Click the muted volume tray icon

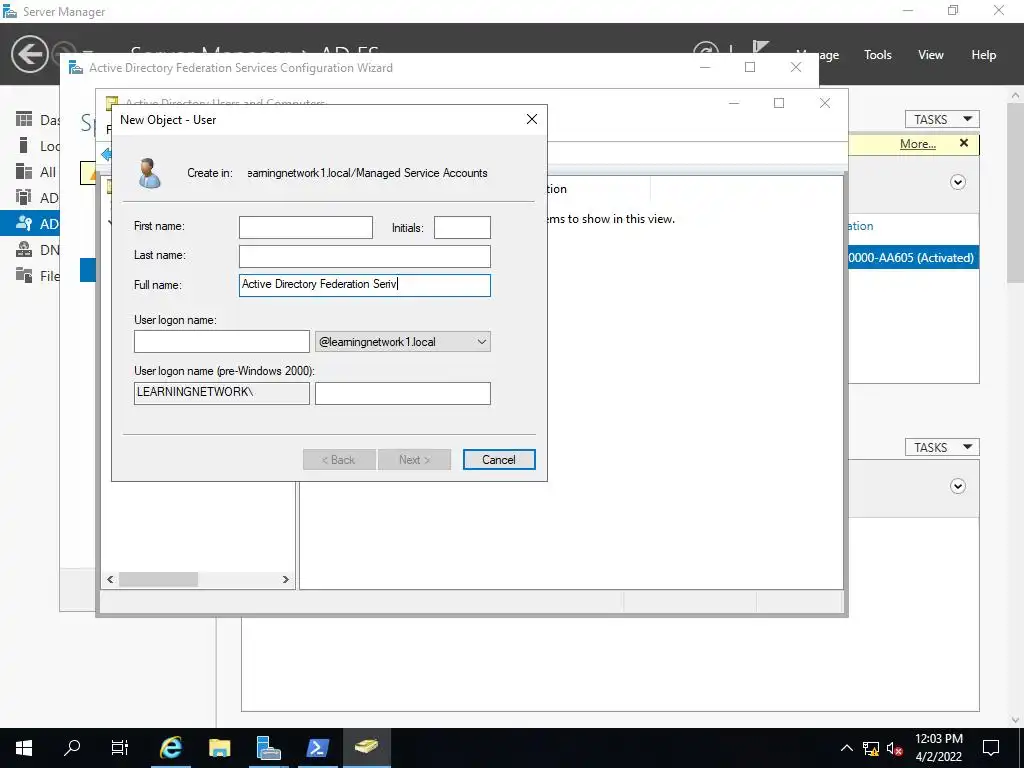895,748
